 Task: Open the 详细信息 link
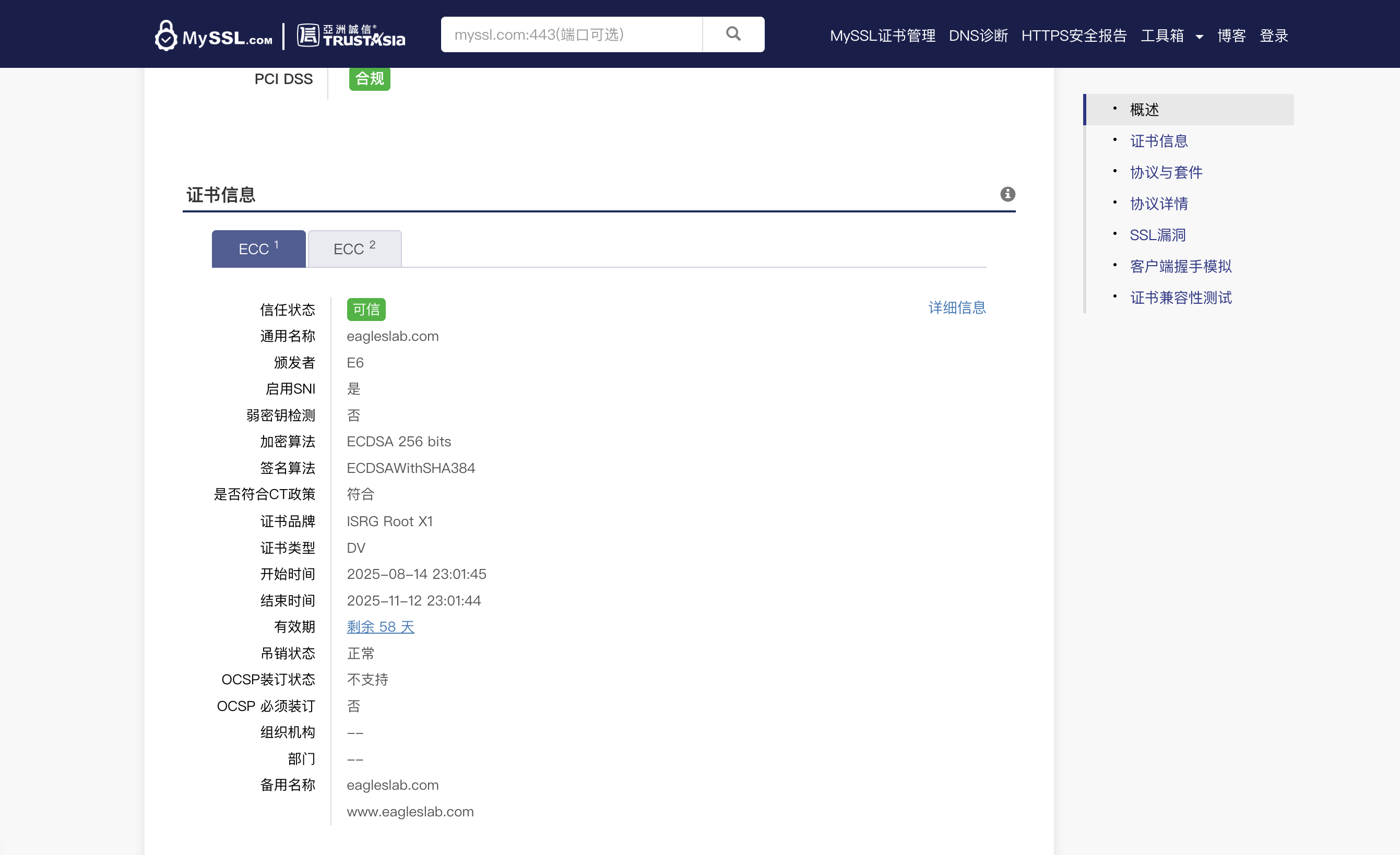click(957, 307)
